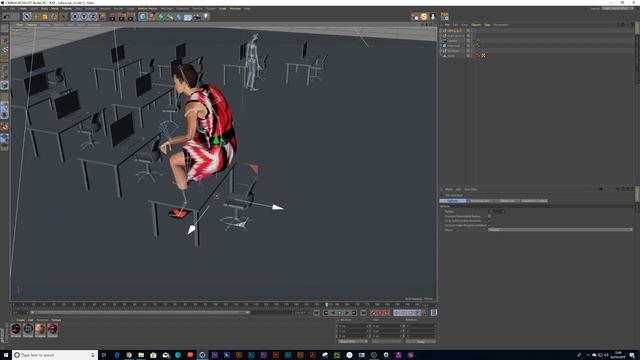Screen dimensions: 640x360
Task: Select the skin-colored material thumbnail
Action: click(40, 329)
